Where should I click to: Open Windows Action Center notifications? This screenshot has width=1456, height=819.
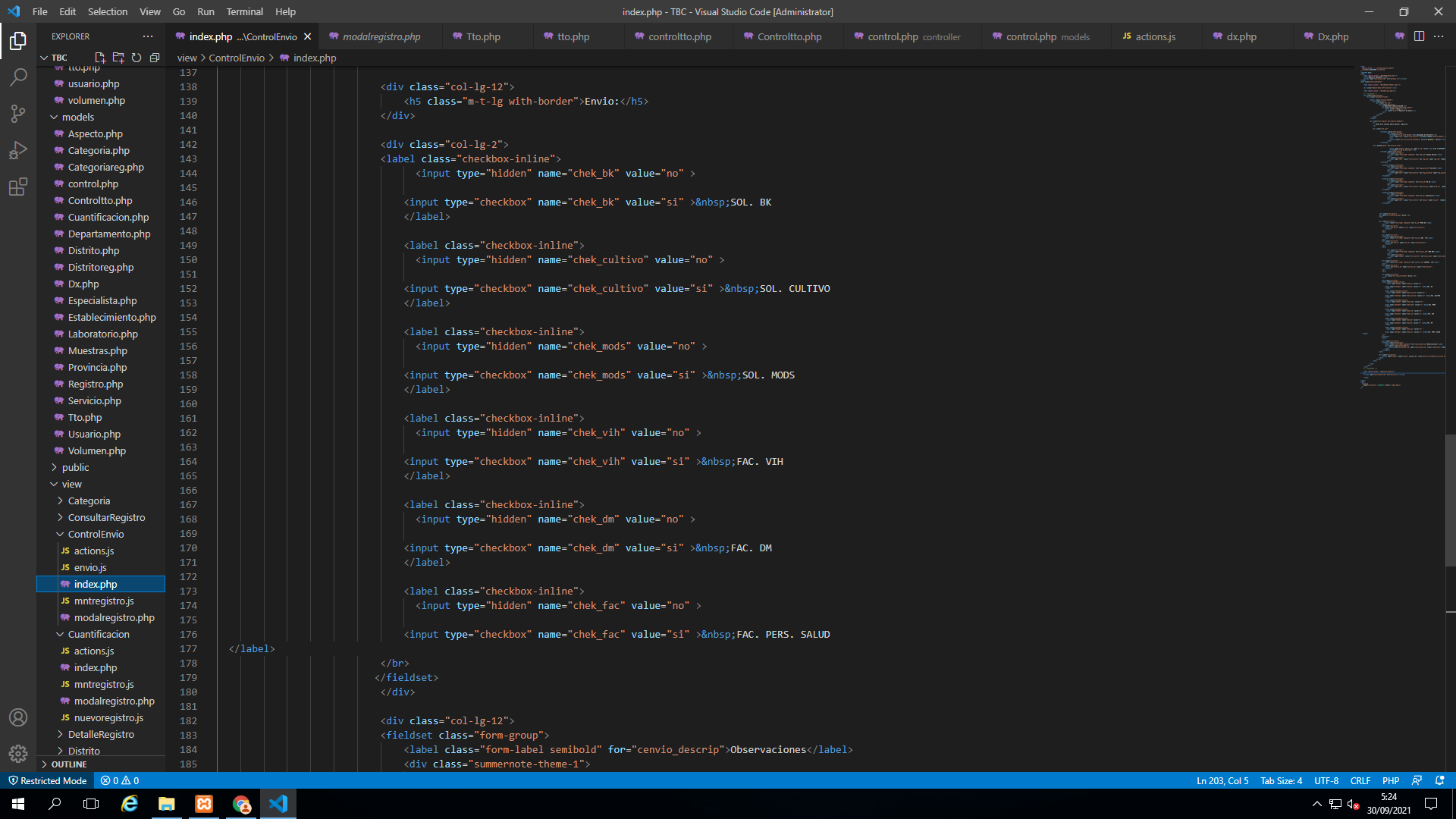(1431, 804)
